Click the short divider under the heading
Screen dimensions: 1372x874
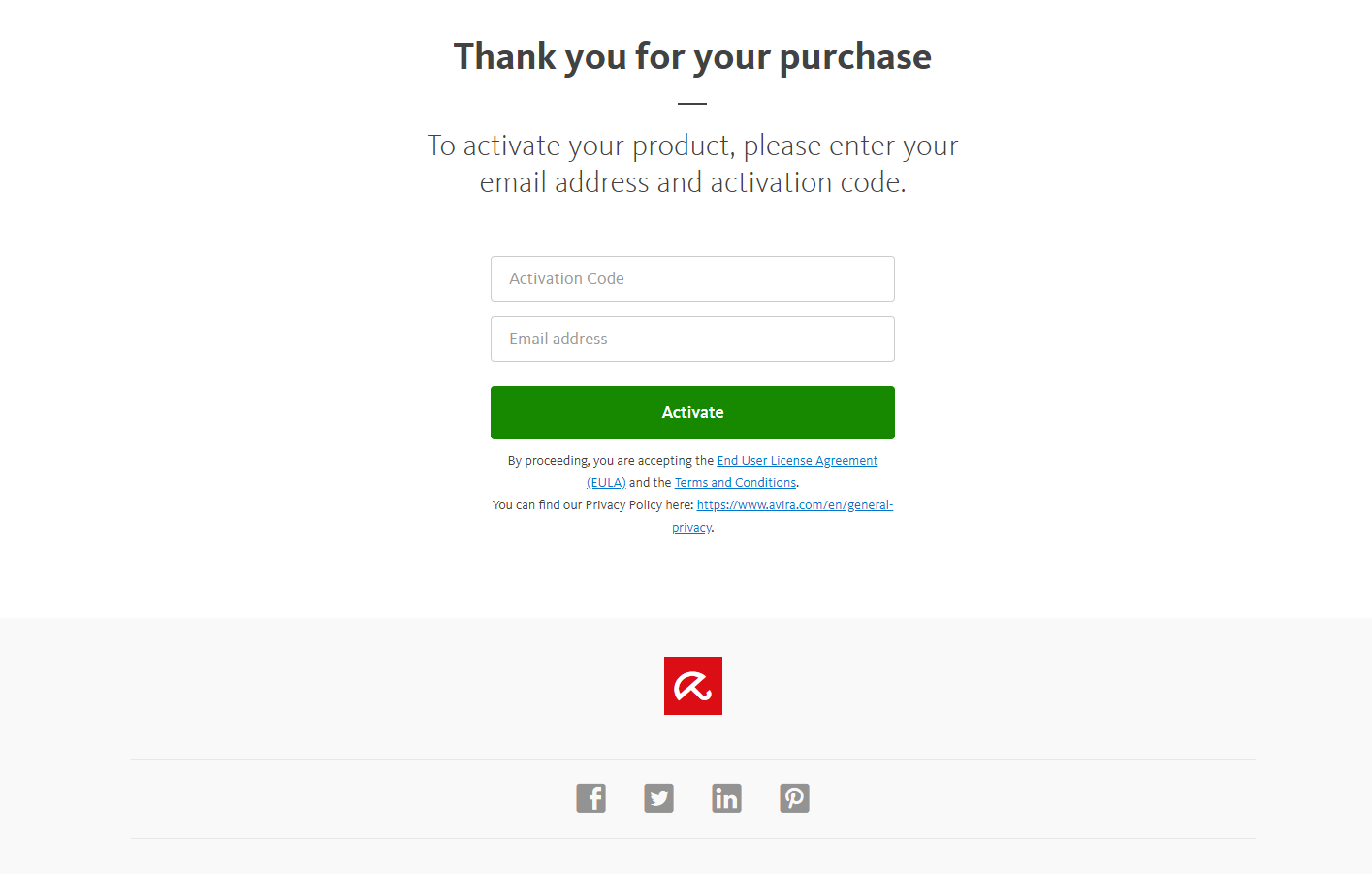coord(692,103)
